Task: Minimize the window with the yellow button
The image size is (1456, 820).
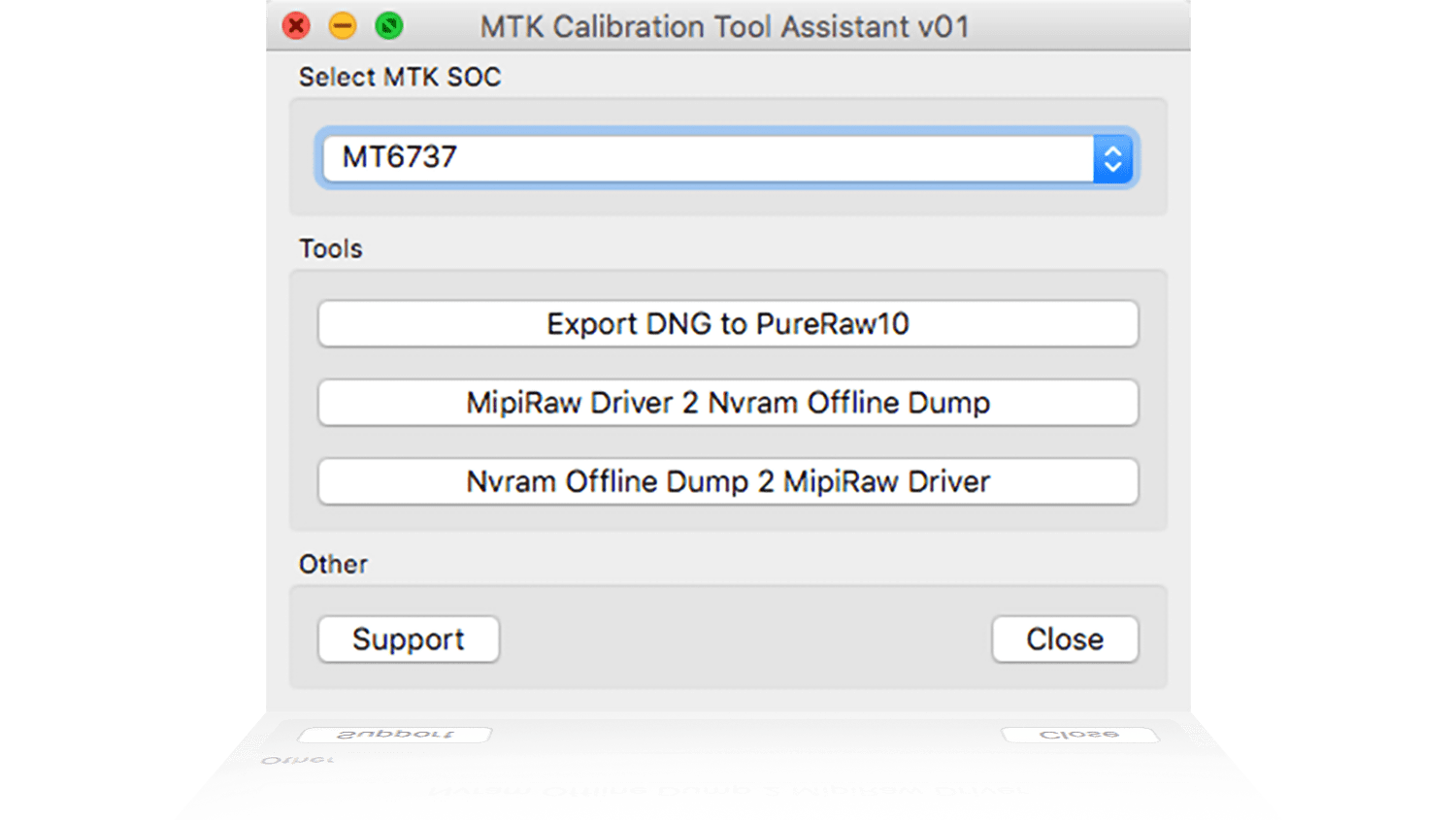Action: point(343,26)
